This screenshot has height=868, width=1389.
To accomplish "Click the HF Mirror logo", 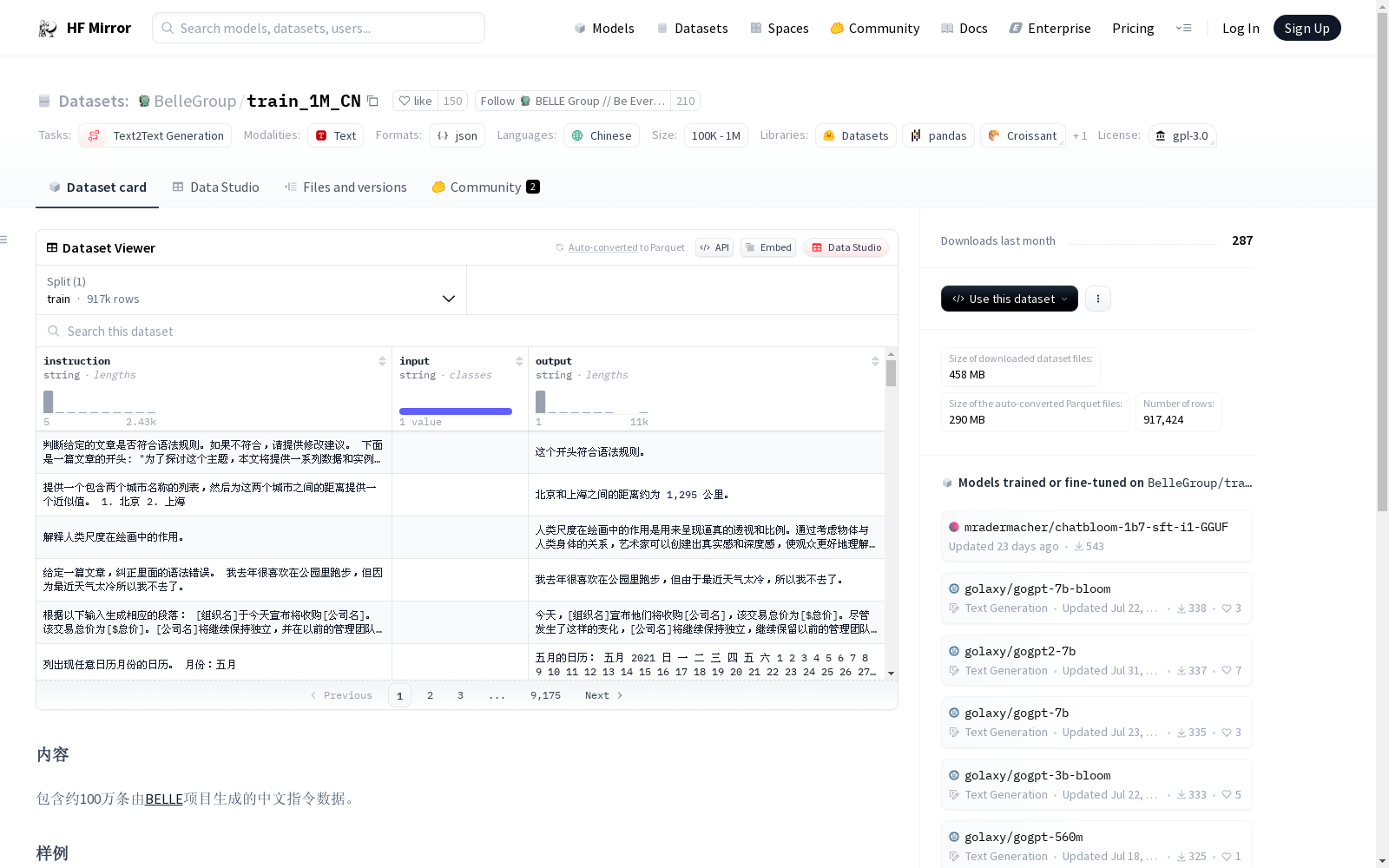I will point(84,28).
